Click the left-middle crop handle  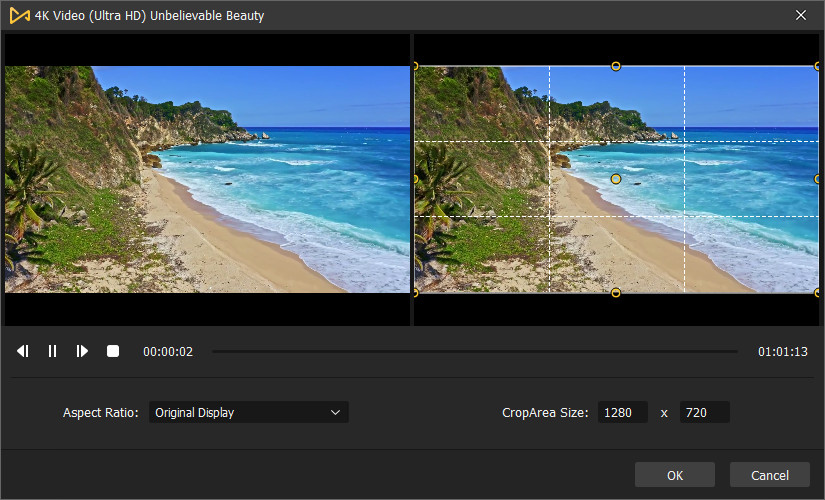tap(415, 179)
